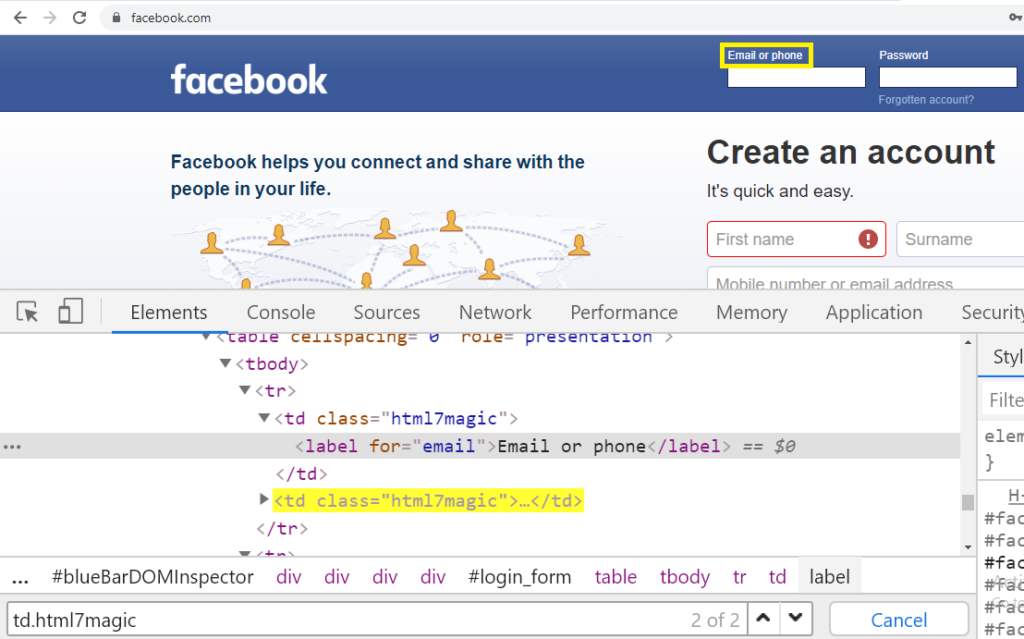Click the "Password" label text

click(903, 56)
